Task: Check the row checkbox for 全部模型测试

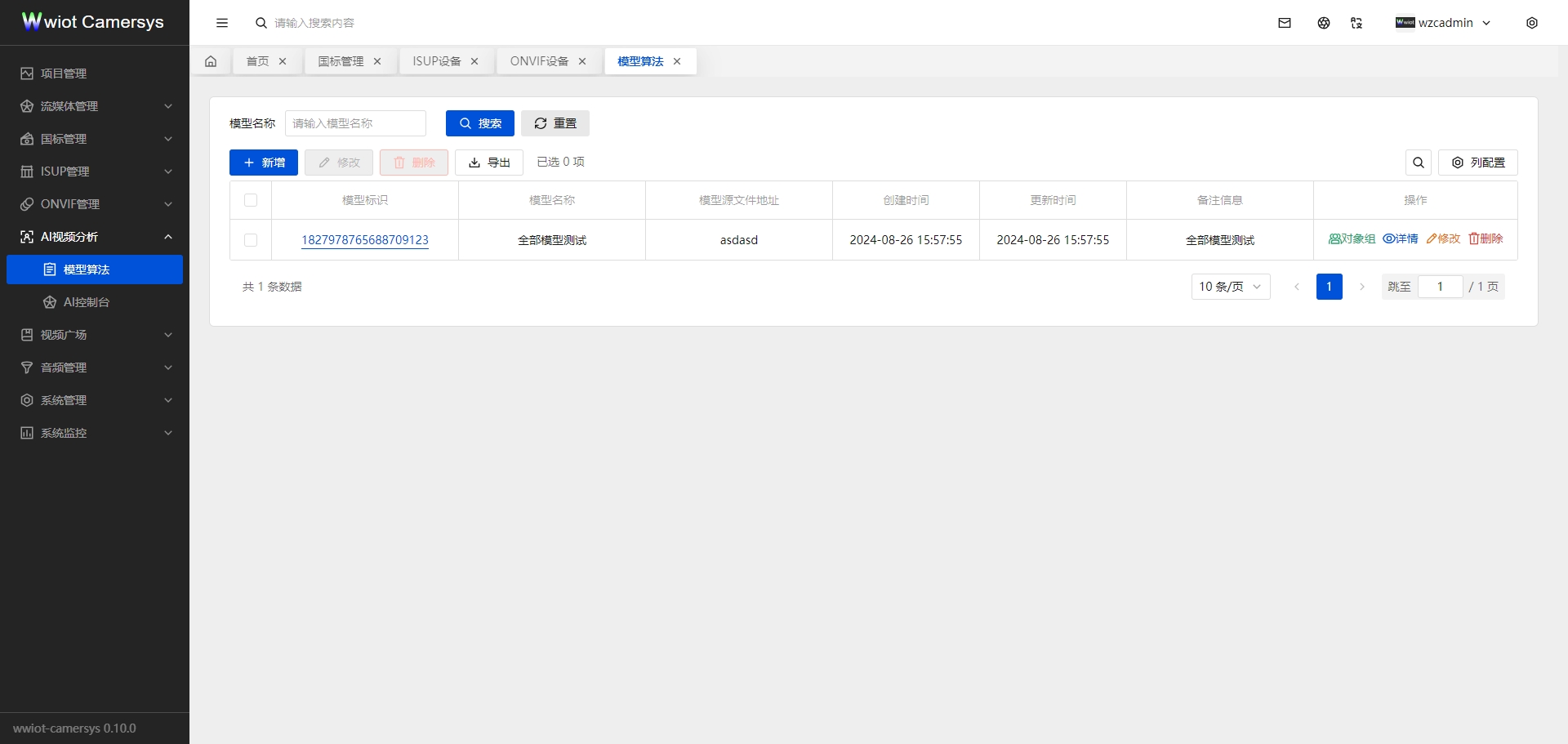Action: [x=251, y=240]
